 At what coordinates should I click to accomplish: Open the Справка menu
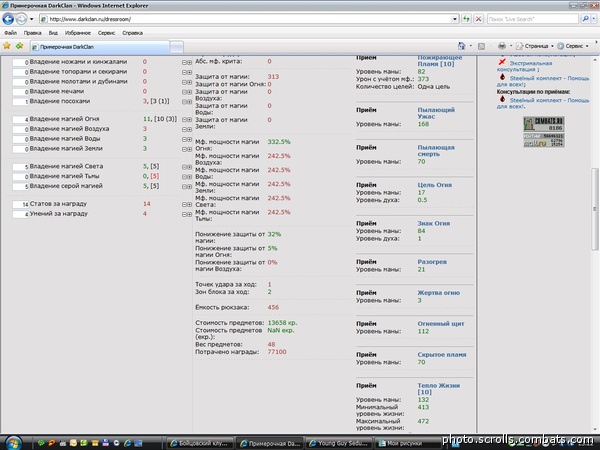point(132,33)
